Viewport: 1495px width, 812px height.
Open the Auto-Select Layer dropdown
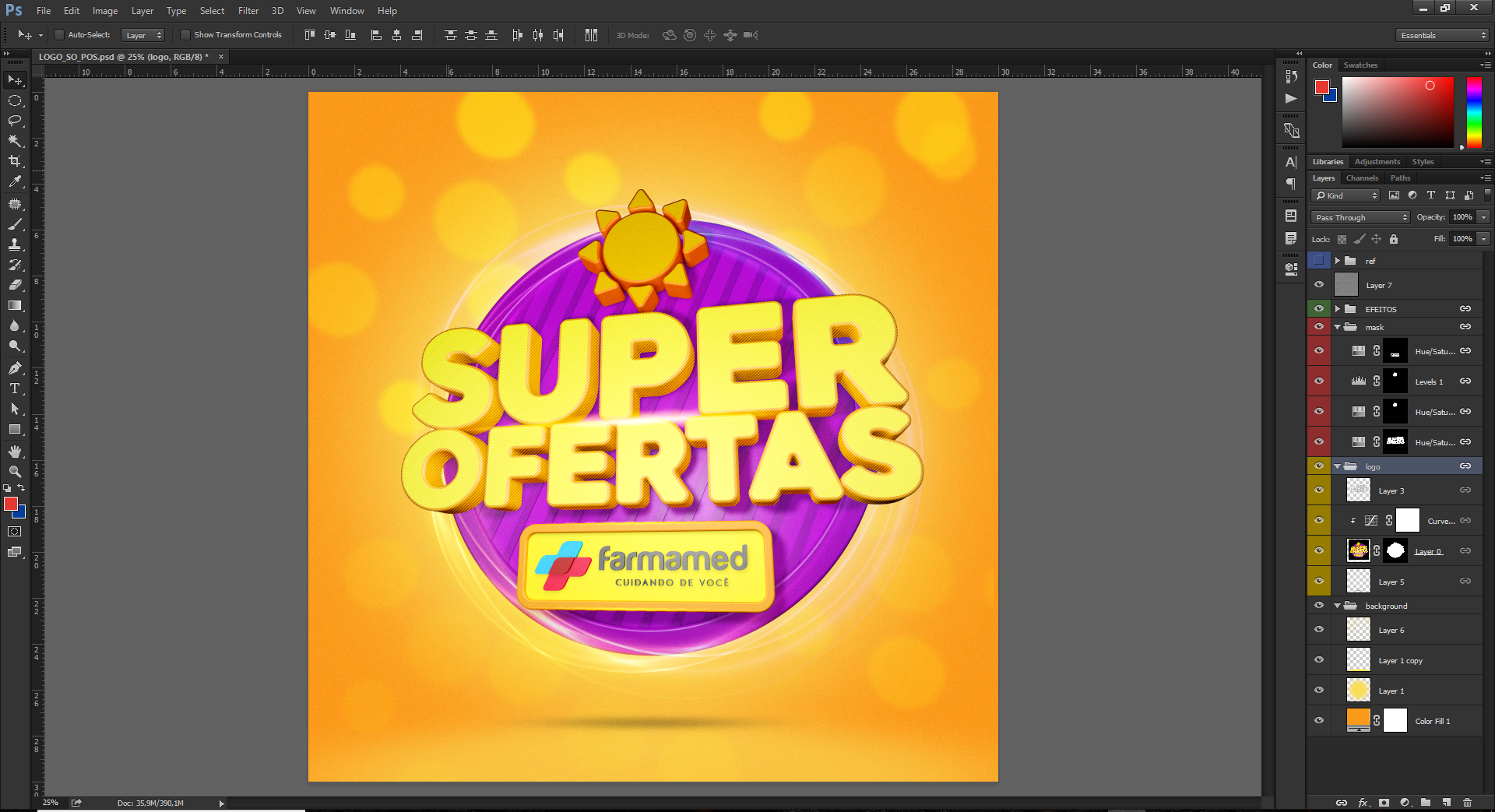143,35
